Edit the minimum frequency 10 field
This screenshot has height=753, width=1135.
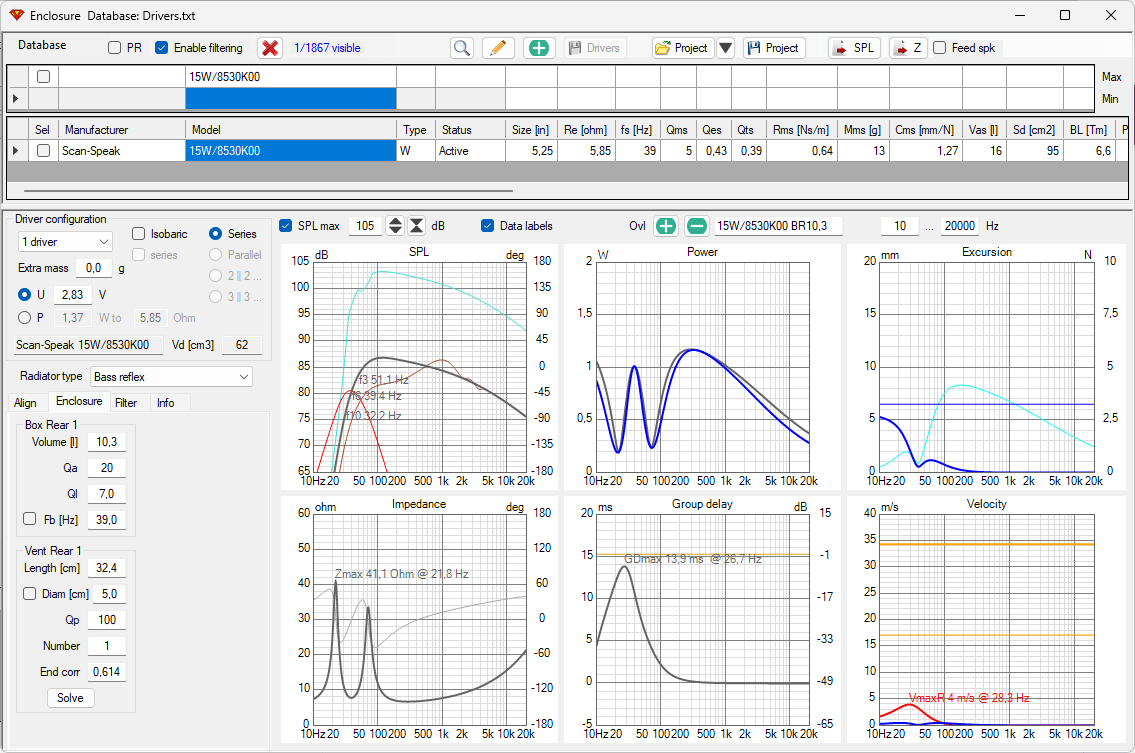[x=900, y=226]
